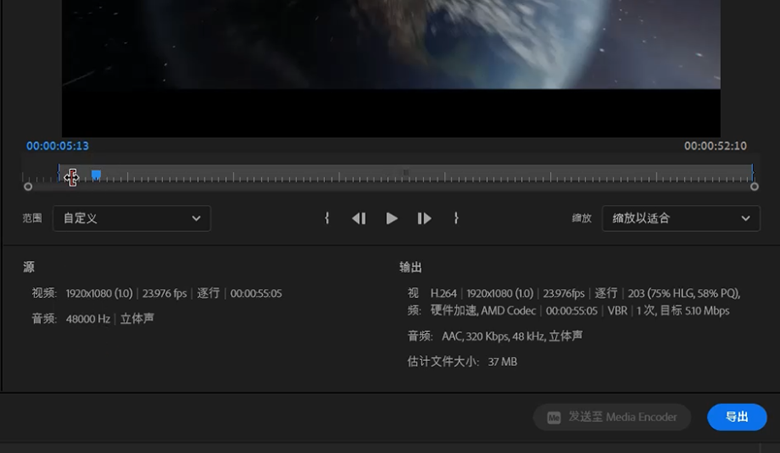Play the export preview
The height and width of the screenshot is (453, 780).
click(x=391, y=218)
